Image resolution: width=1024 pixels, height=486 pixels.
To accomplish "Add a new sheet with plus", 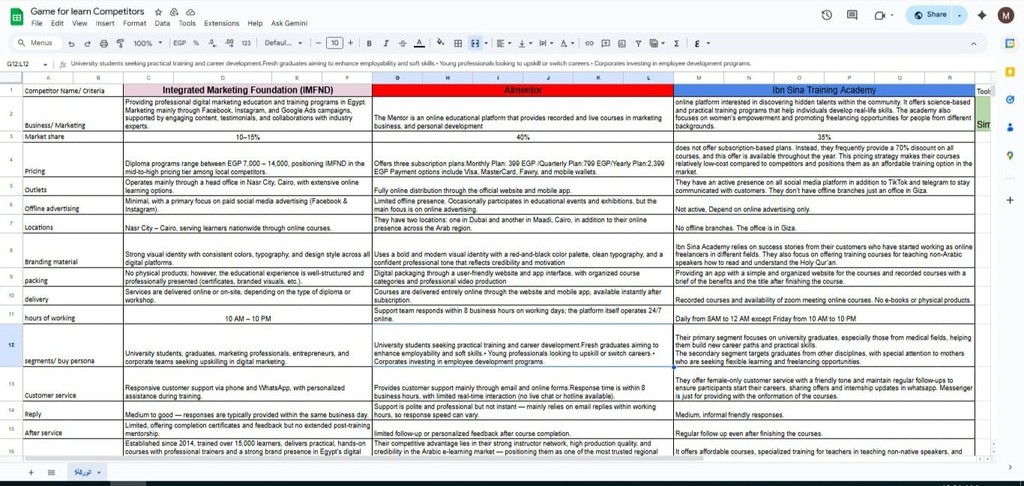I will pos(31,472).
